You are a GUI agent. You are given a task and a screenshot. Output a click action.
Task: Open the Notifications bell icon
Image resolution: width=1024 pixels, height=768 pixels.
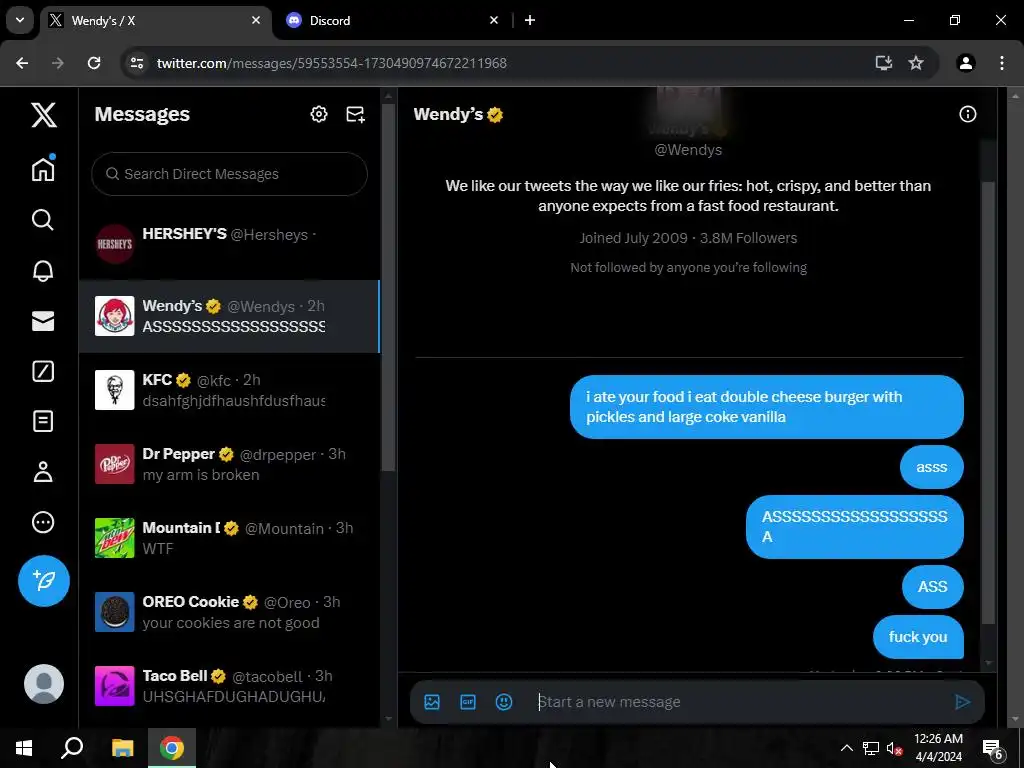(43, 270)
